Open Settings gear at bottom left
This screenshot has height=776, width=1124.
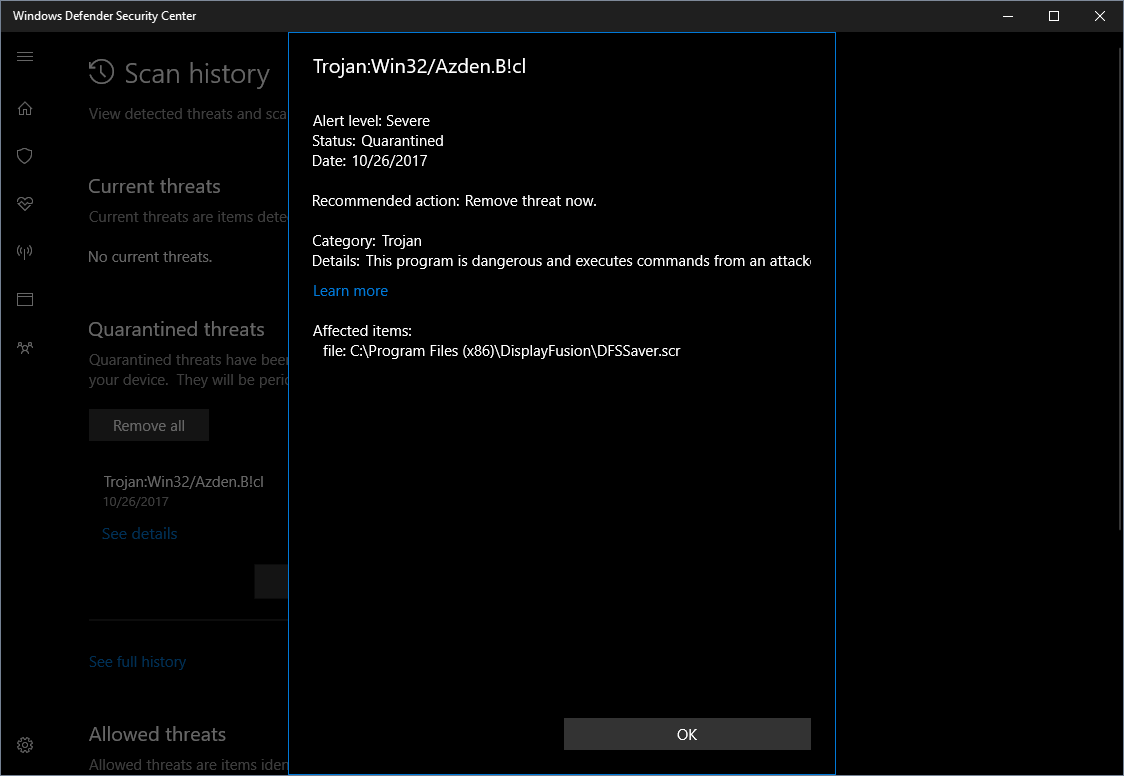click(25, 745)
